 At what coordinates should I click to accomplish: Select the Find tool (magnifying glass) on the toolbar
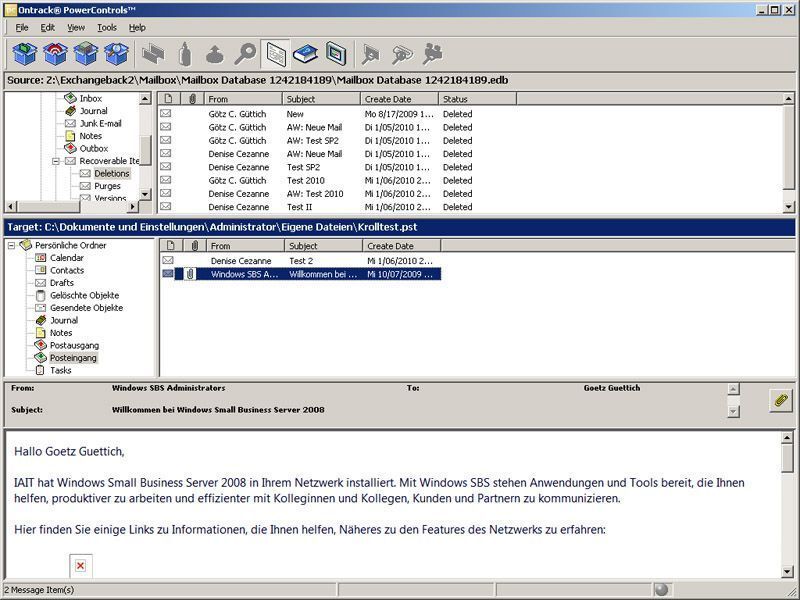[x=244, y=53]
